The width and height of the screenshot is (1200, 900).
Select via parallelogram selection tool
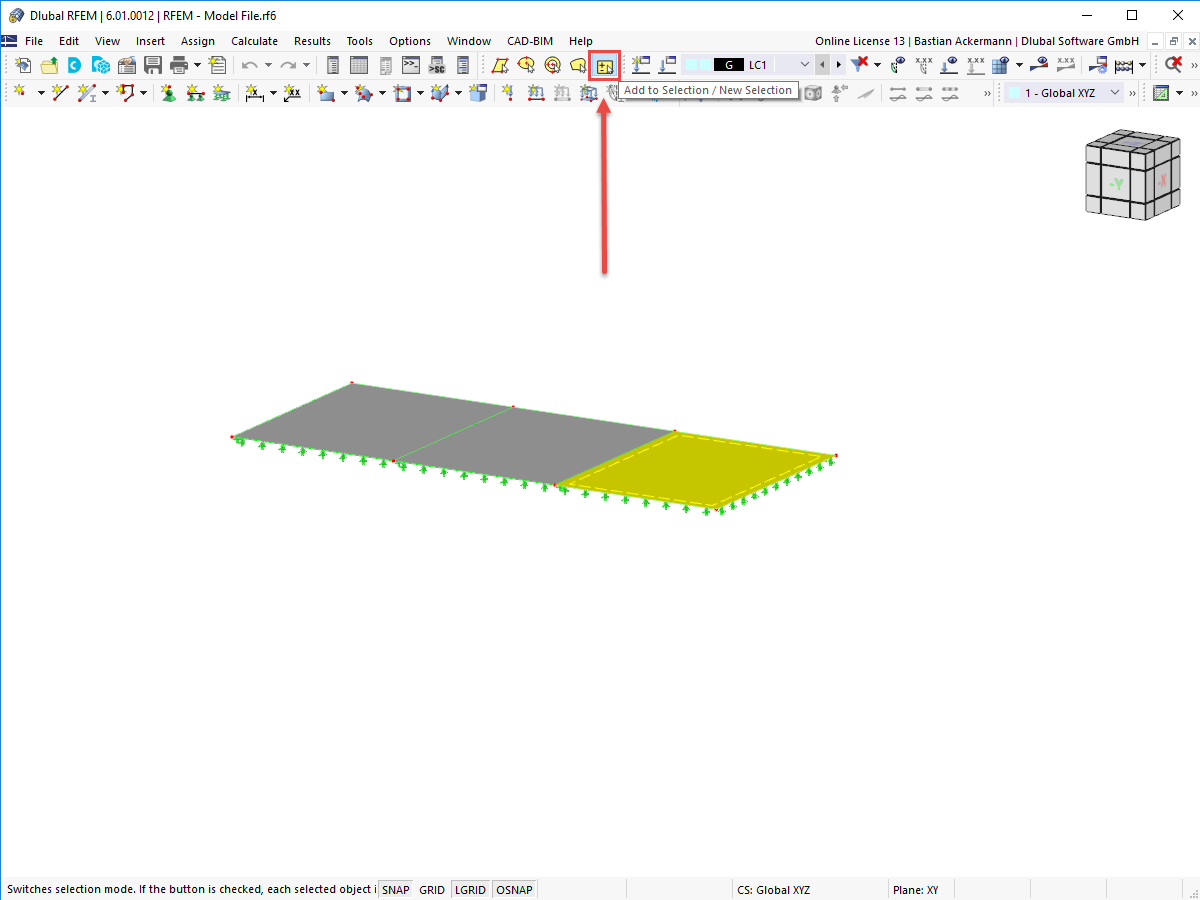(x=500, y=65)
